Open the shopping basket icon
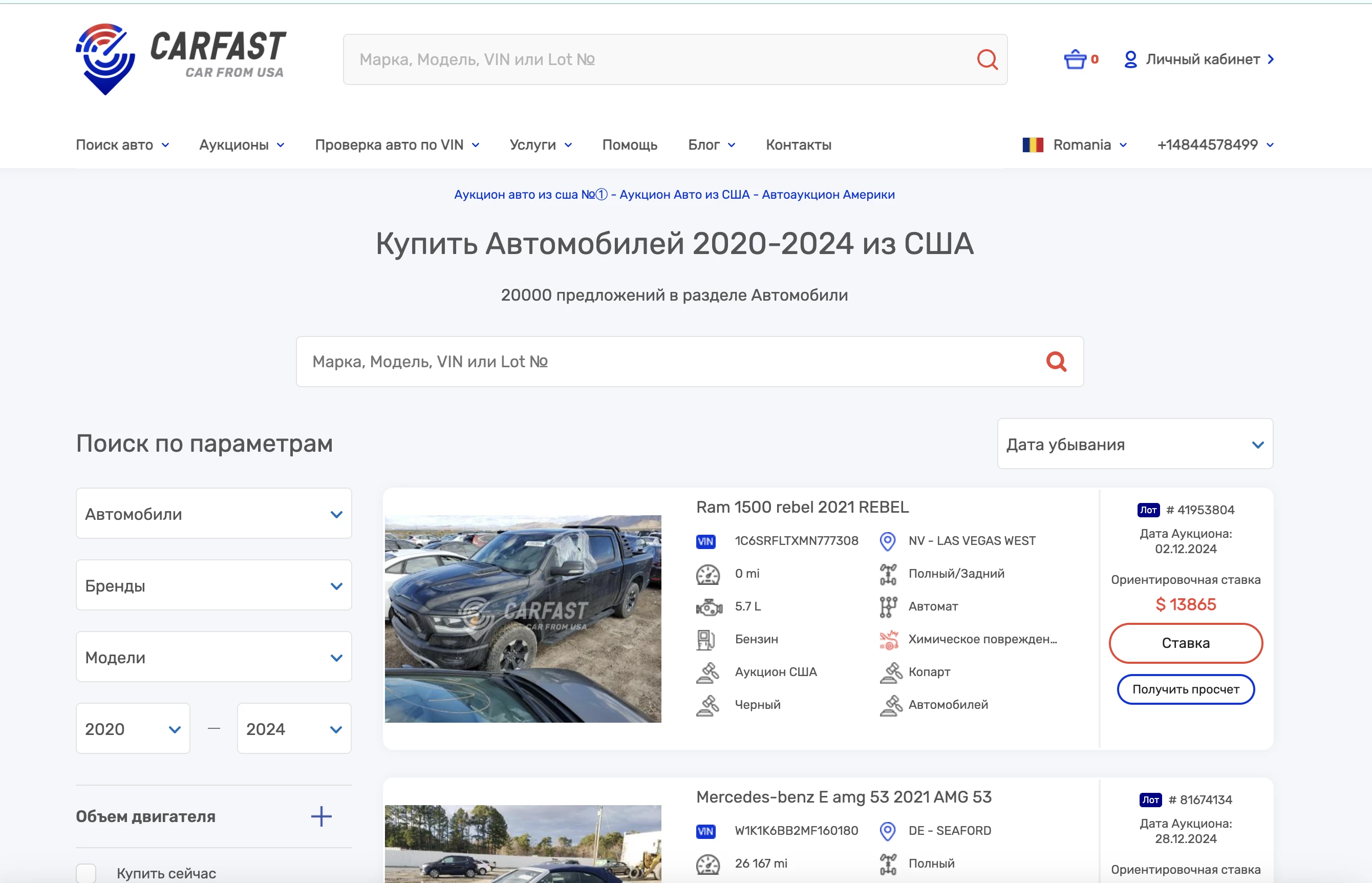Screen dimensions: 1372x883 1075,59
